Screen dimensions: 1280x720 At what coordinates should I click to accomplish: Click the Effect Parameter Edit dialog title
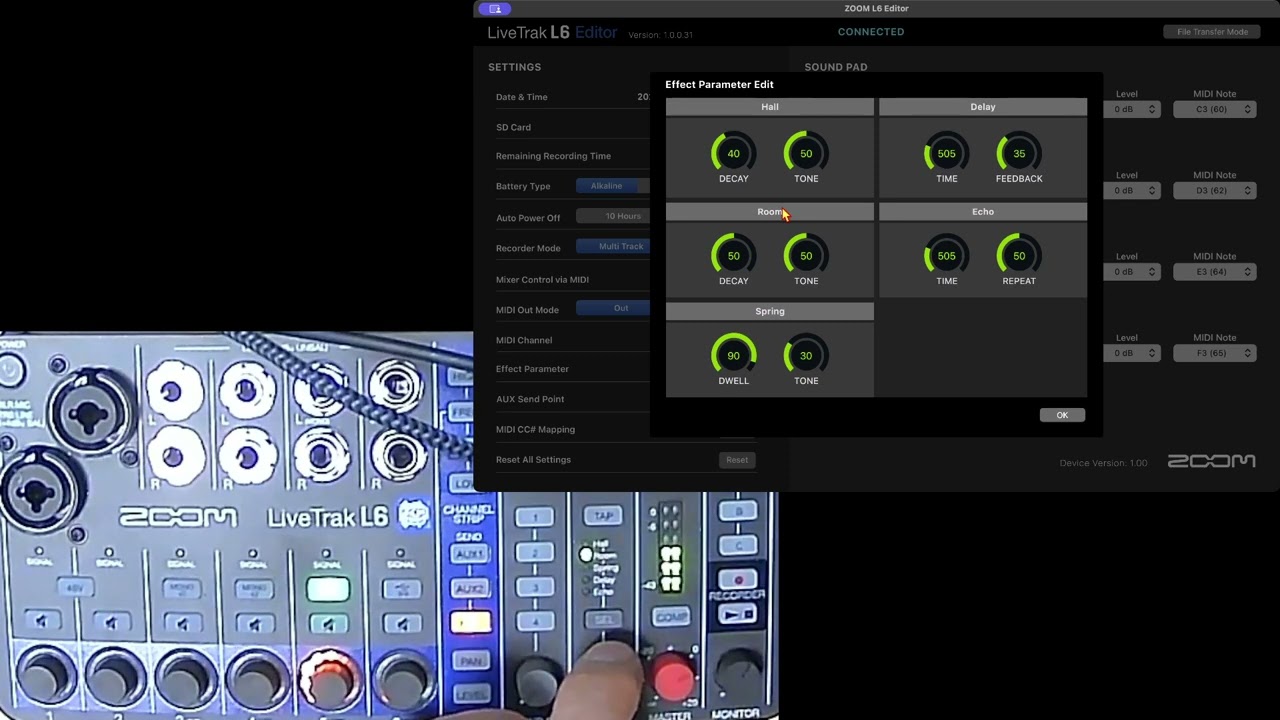tap(719, 85)
